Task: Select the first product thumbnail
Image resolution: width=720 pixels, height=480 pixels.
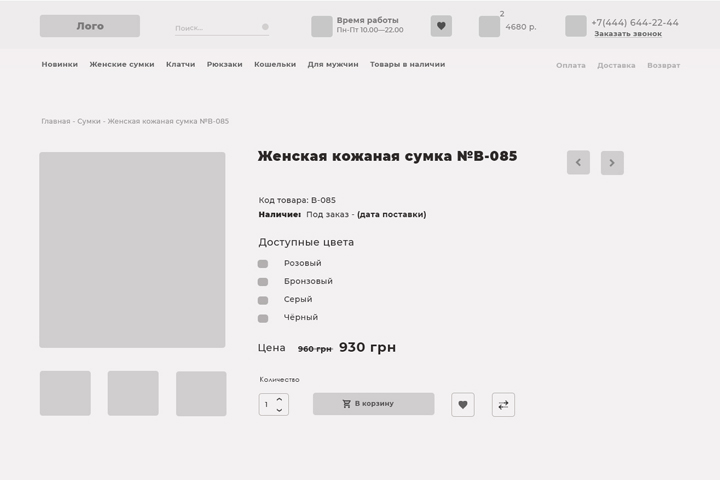Action: pyautogui.click(x=65, y=393)
